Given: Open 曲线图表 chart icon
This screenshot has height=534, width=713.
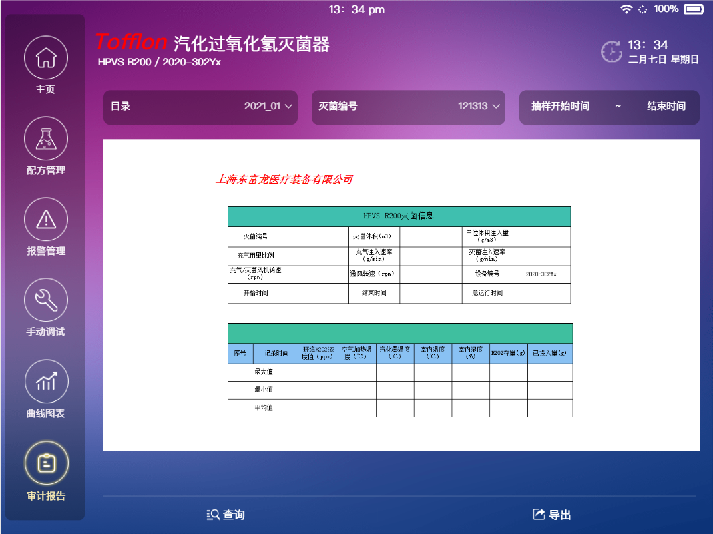Looking at the screenshot, I should tap(45, 381).
